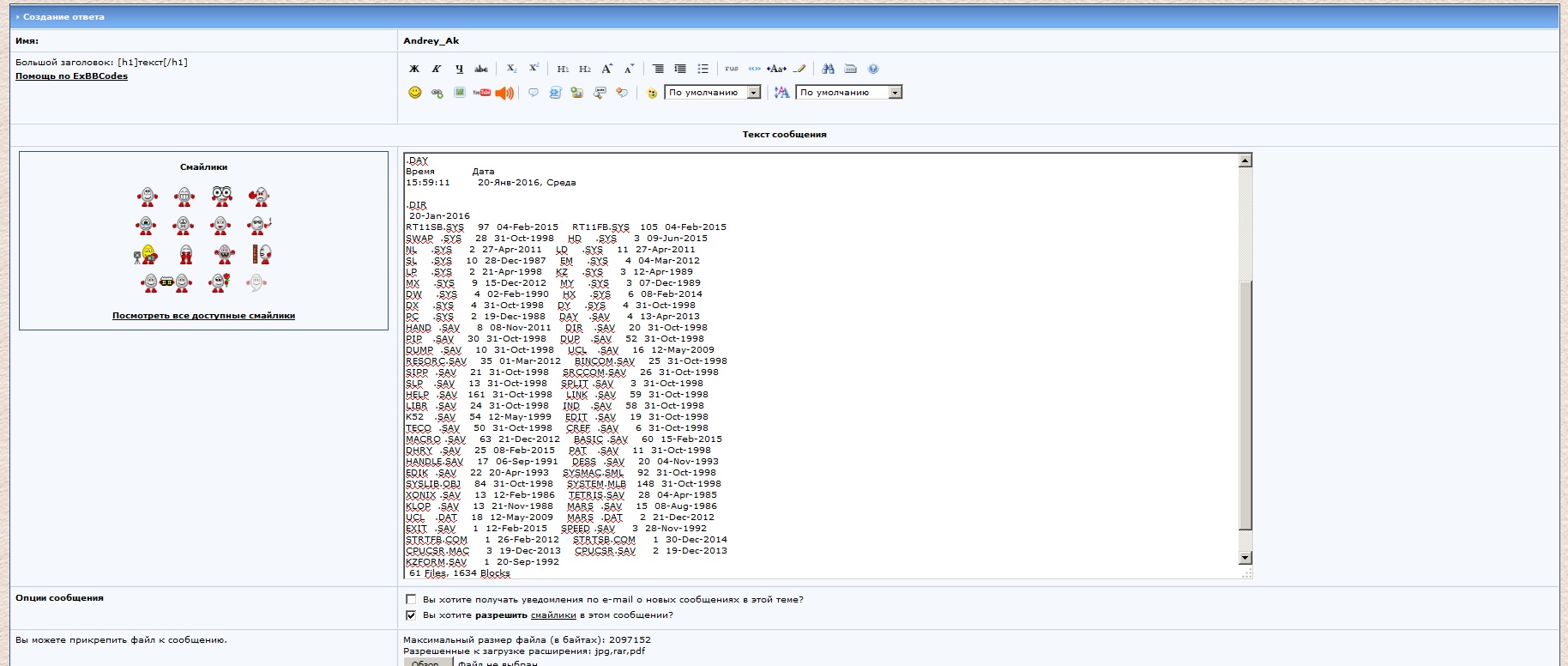This screenshot has width=1568, height=666.
Task: Insert H1 big heading tag
Action: click(563, 69)
